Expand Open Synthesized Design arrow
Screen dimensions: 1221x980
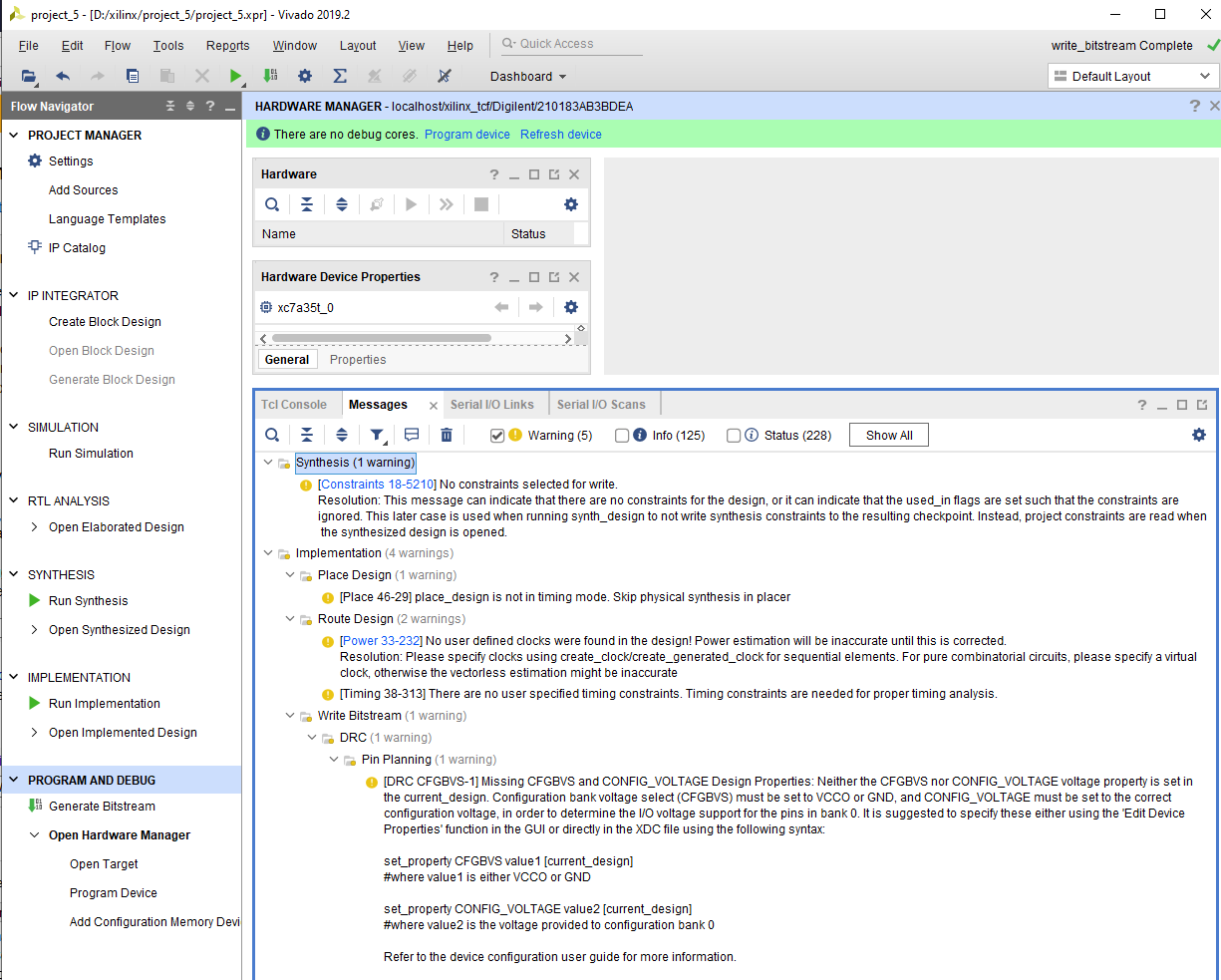click(35, 629)
